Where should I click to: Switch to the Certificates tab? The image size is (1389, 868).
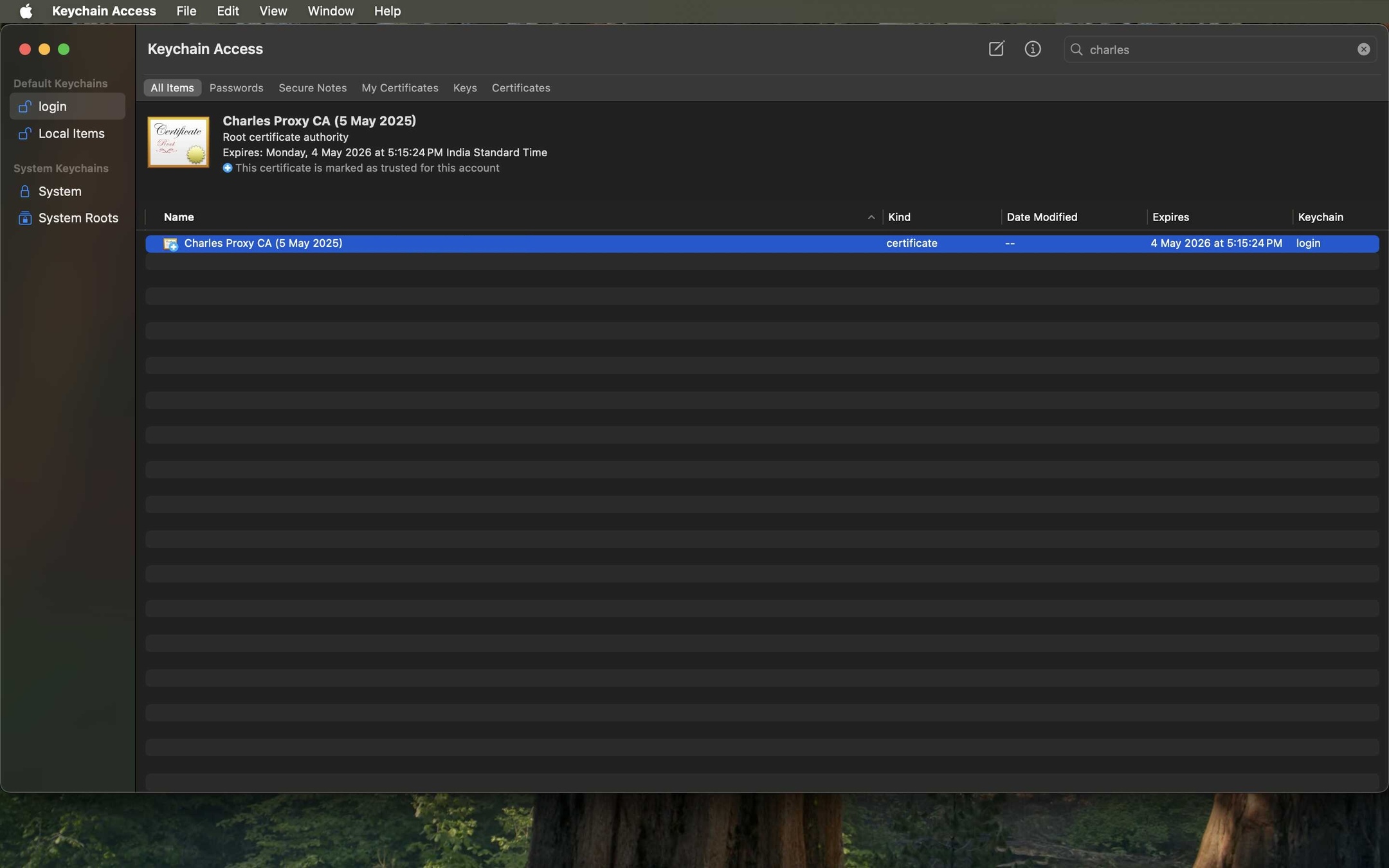(521, 88)
